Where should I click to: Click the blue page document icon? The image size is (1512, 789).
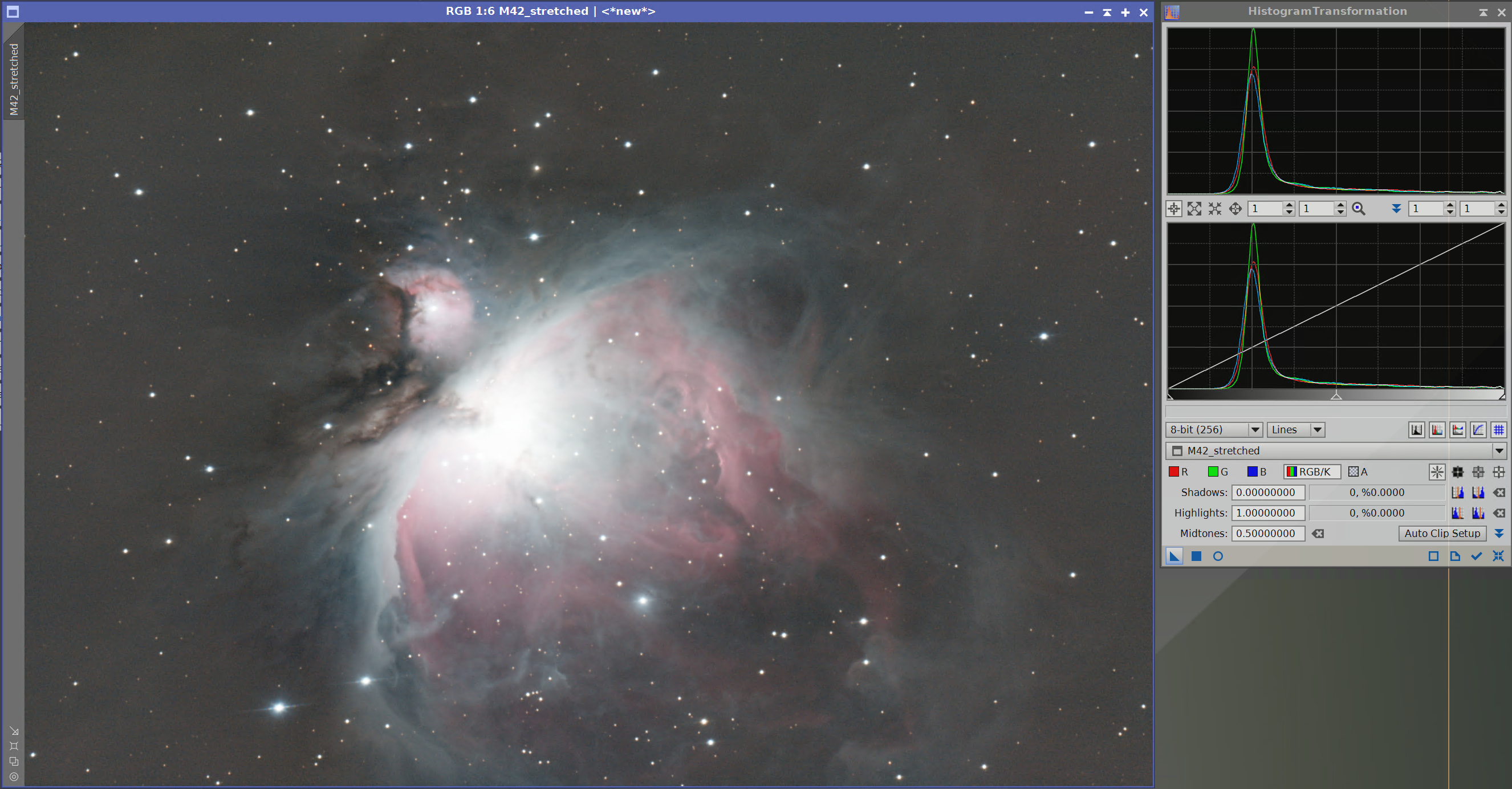1455,556
